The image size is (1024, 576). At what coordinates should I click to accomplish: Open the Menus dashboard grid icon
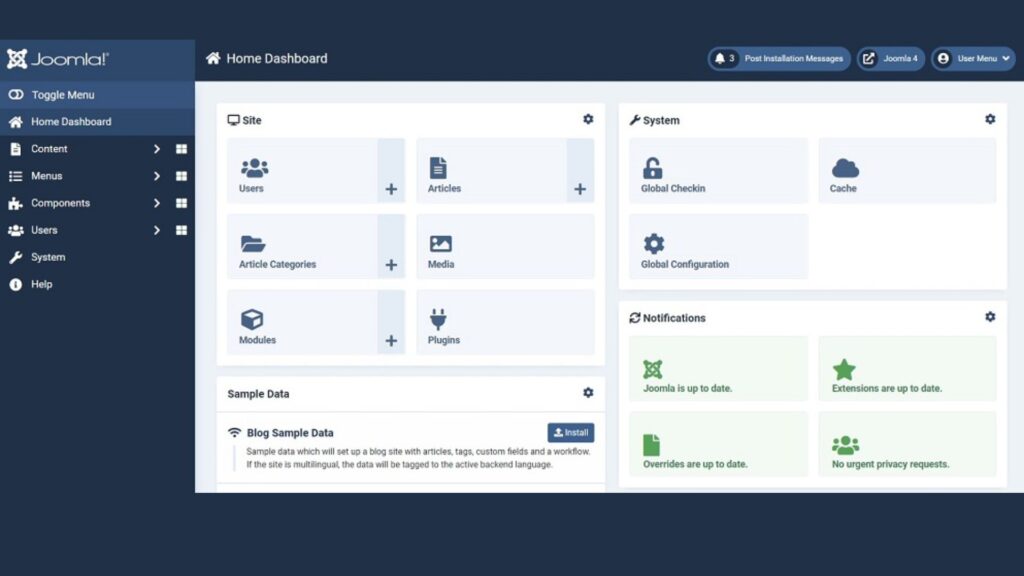click(182, 176)
